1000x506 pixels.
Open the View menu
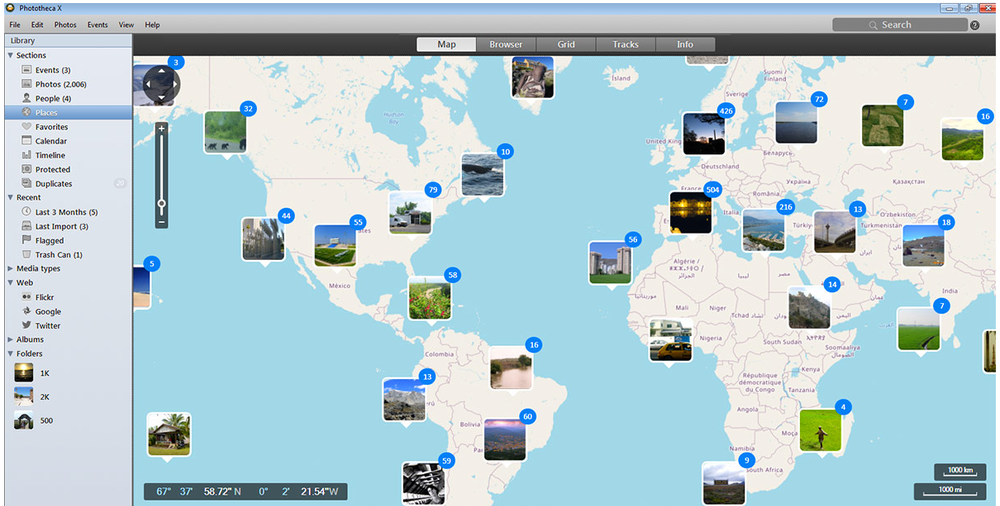click(x=126, y=25)
